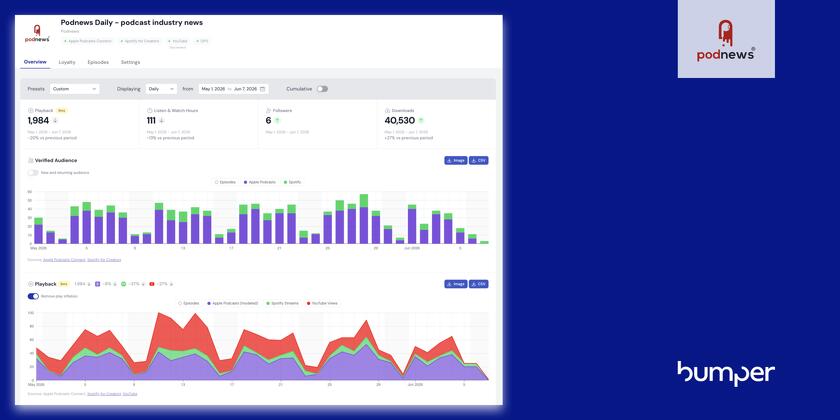Disable the Remove play inflation toggle
Viewport: 840px width, 420px height.
[33, 296]
